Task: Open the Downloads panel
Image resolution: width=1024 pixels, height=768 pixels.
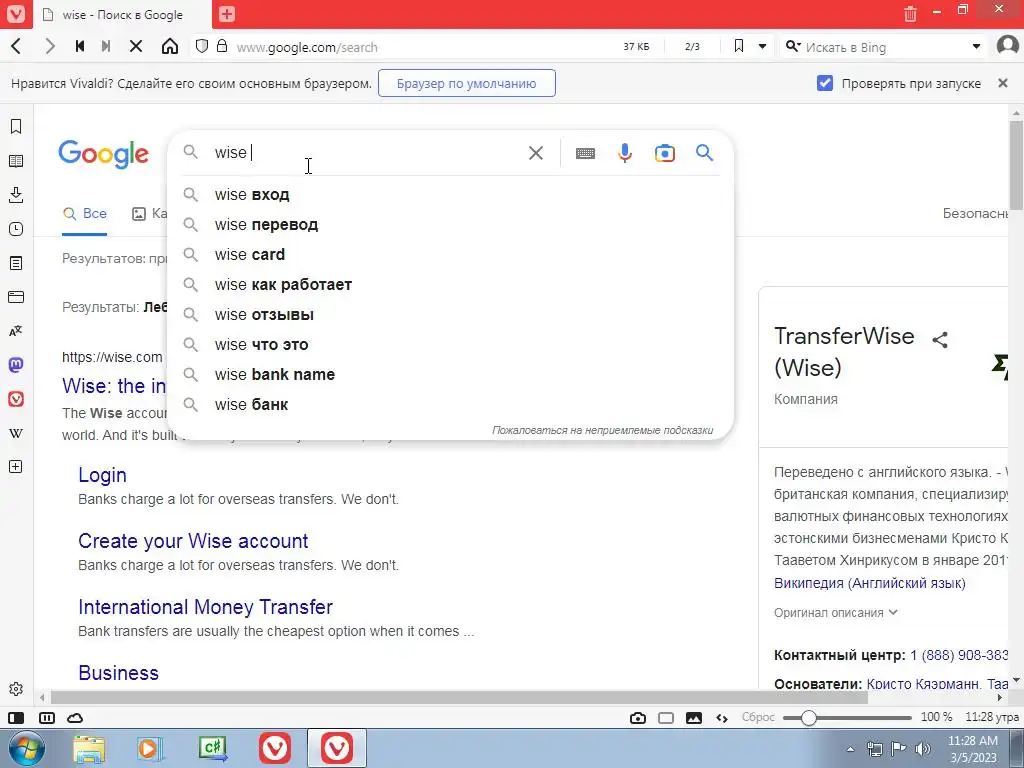Action: pyautogui.click(x=16, y=195)
